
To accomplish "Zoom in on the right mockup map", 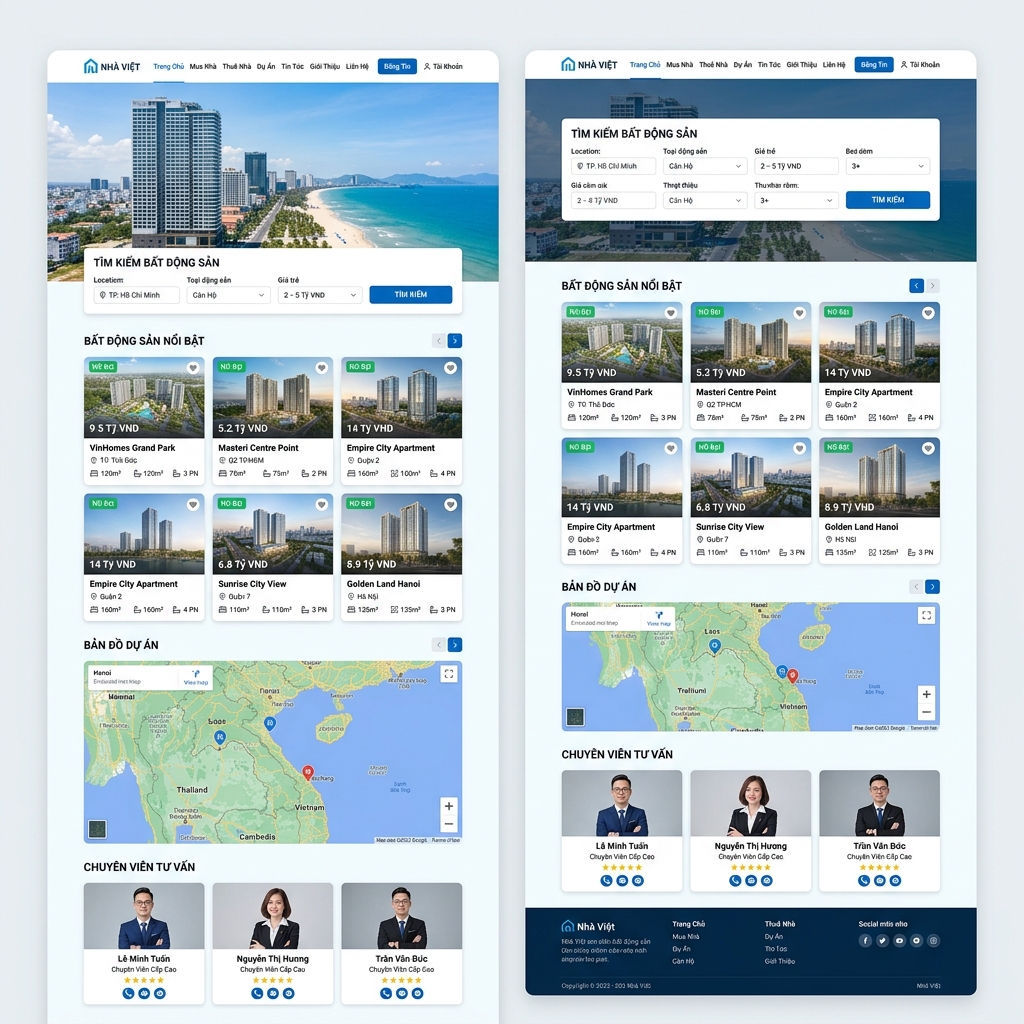I will (926, 694).
